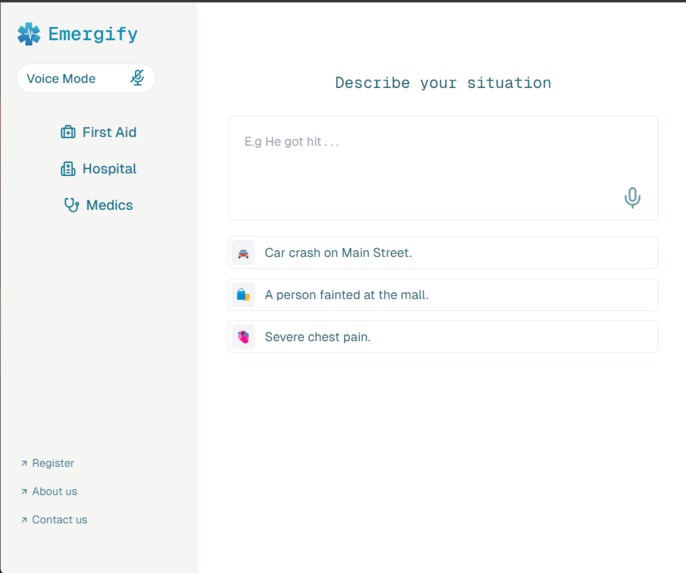The image size is (686, 573).
Task: Click the heart emoji icon
Action: pos(243,337)
